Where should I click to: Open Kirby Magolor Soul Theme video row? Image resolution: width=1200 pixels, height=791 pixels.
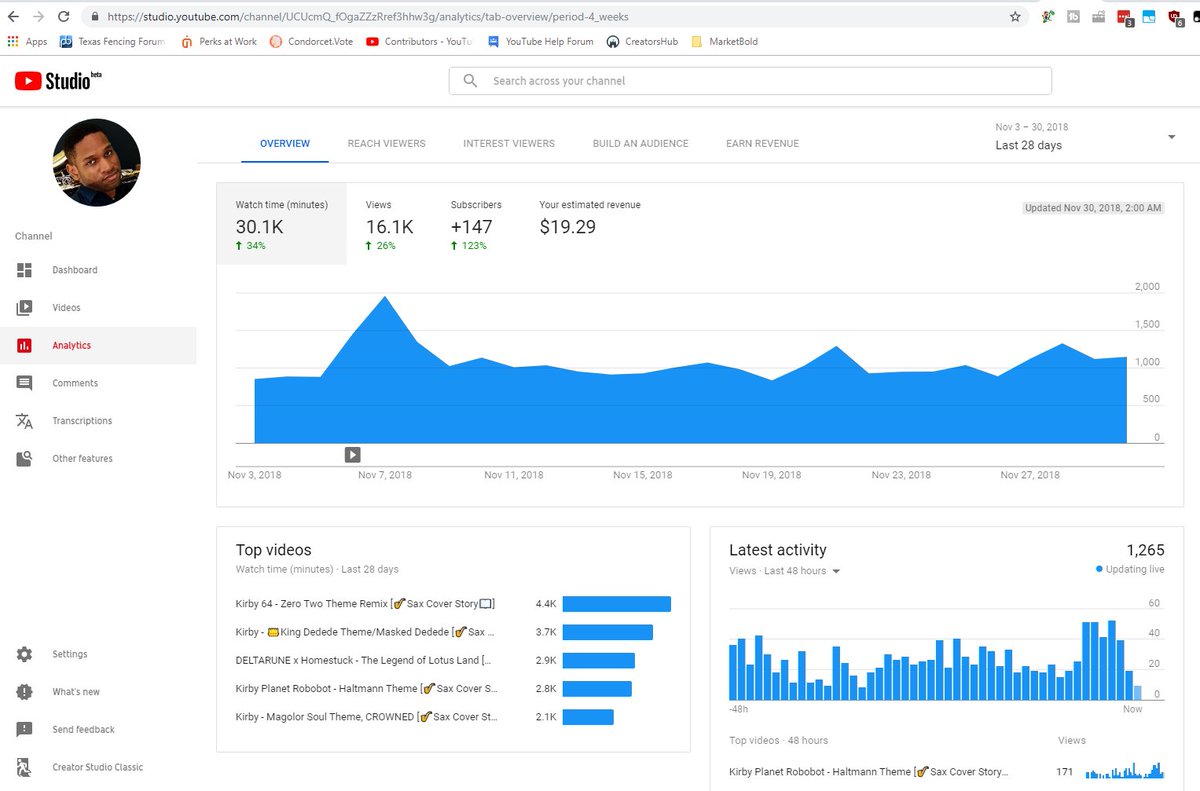tap(366, 717)
